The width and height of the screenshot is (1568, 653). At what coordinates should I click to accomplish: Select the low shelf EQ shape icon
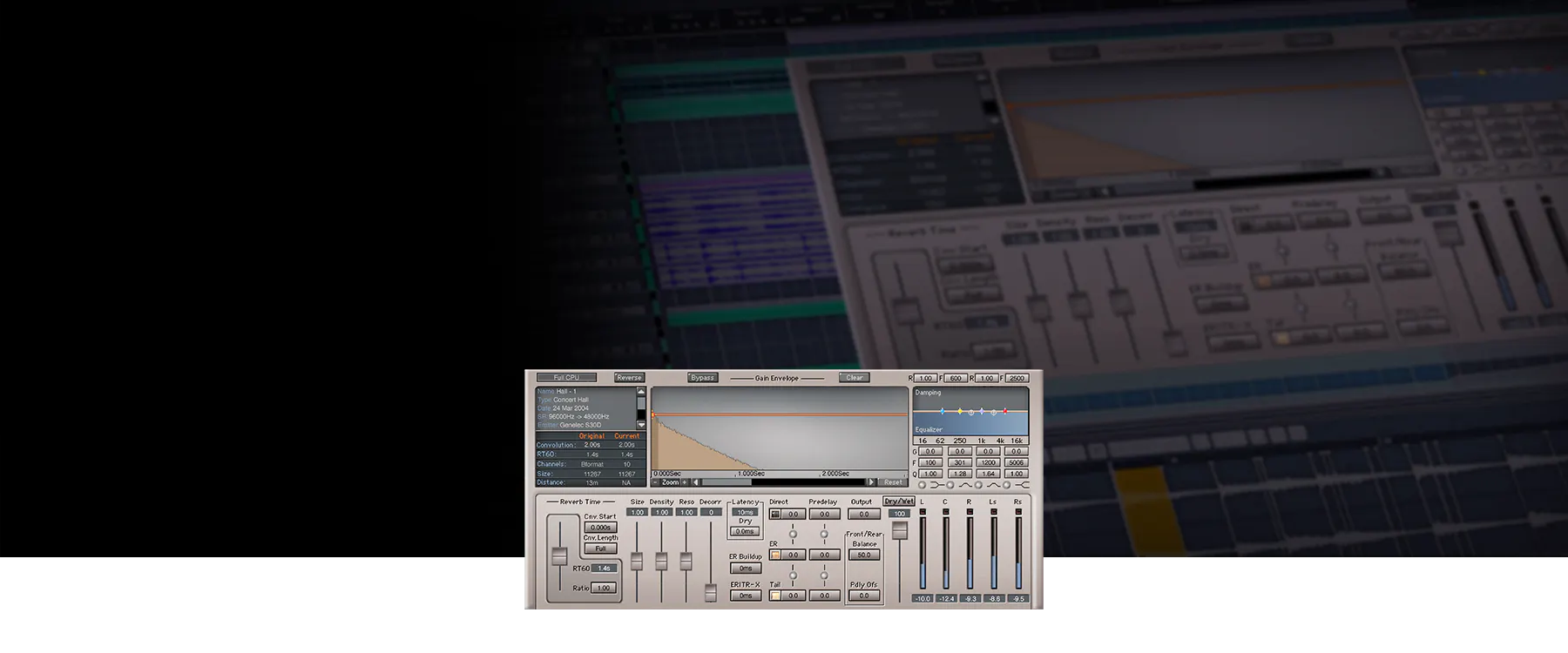click(x=936, y=485)
